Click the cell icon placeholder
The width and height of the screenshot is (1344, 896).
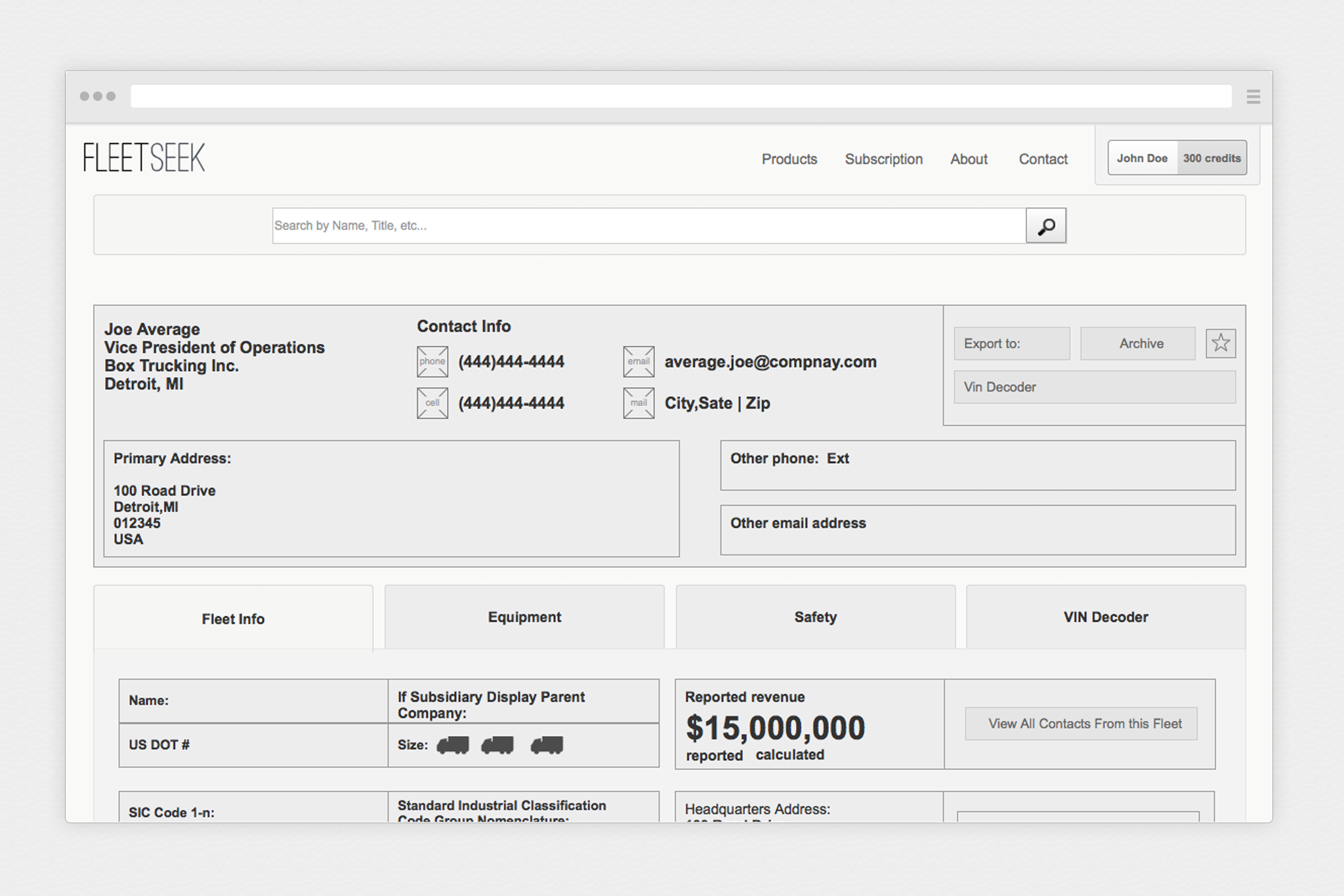pyautogui.click(x=432, y=403)
